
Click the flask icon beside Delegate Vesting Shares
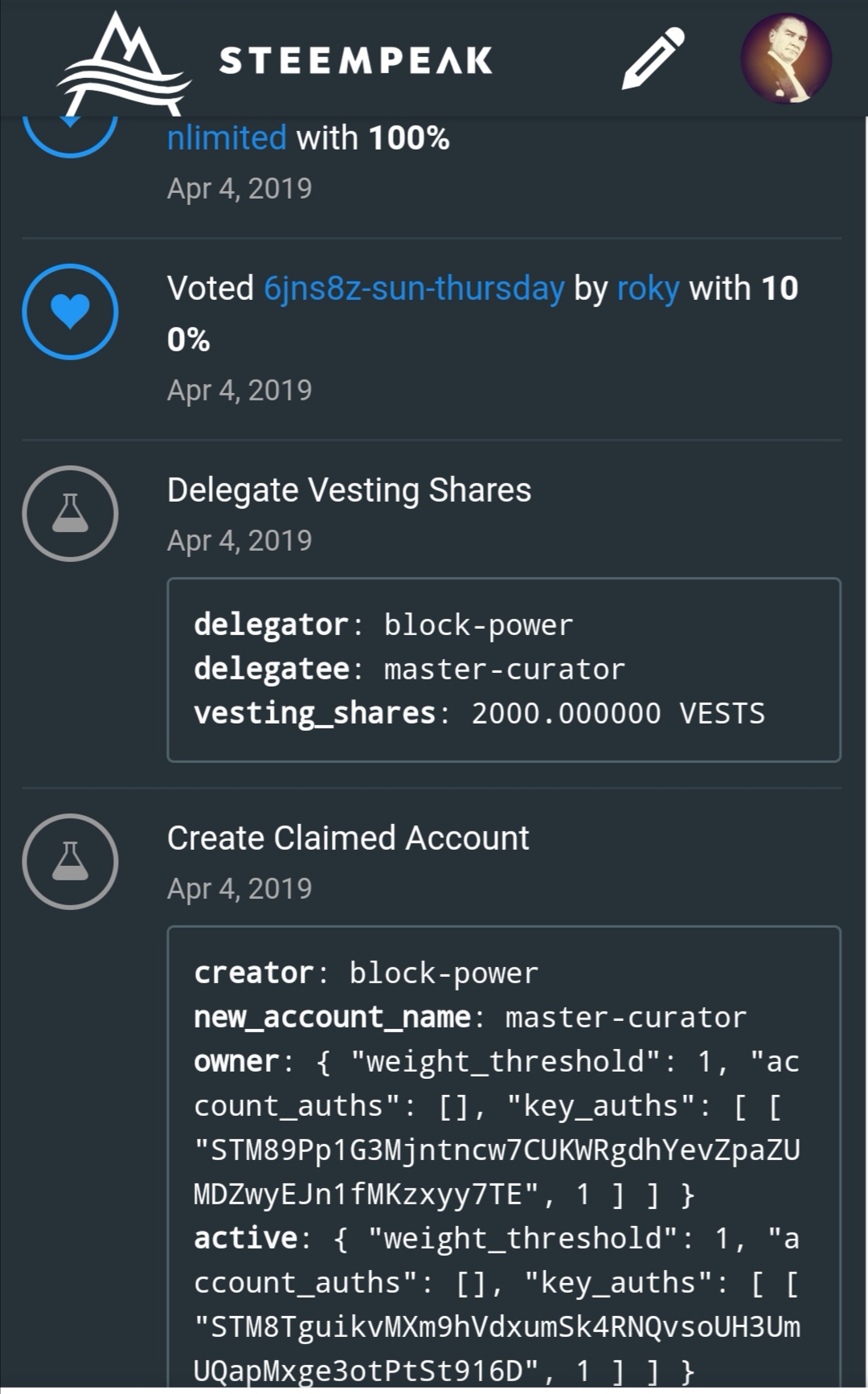[71, 514]
